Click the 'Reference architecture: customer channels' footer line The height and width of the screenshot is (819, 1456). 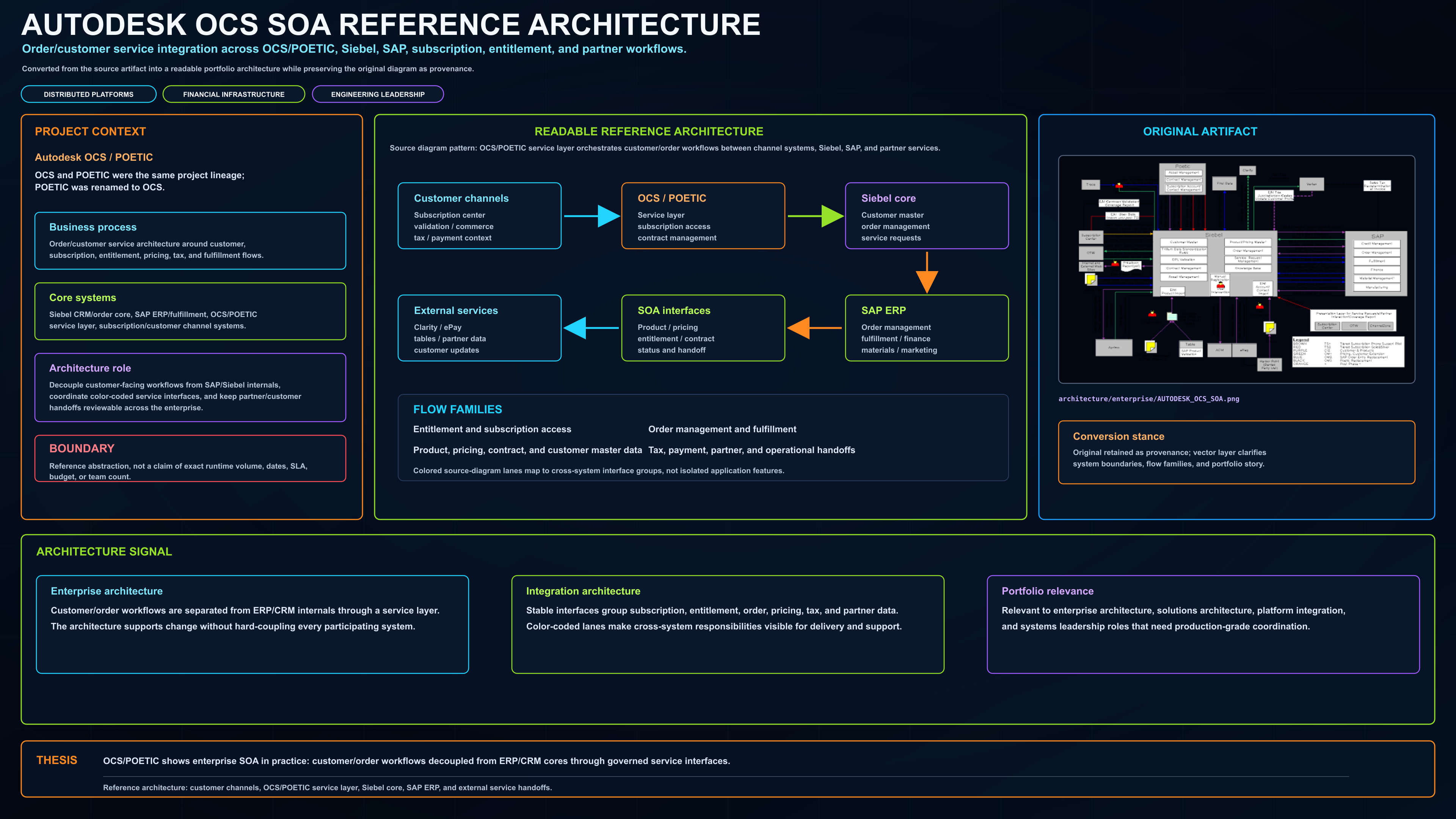coord(327,788)
